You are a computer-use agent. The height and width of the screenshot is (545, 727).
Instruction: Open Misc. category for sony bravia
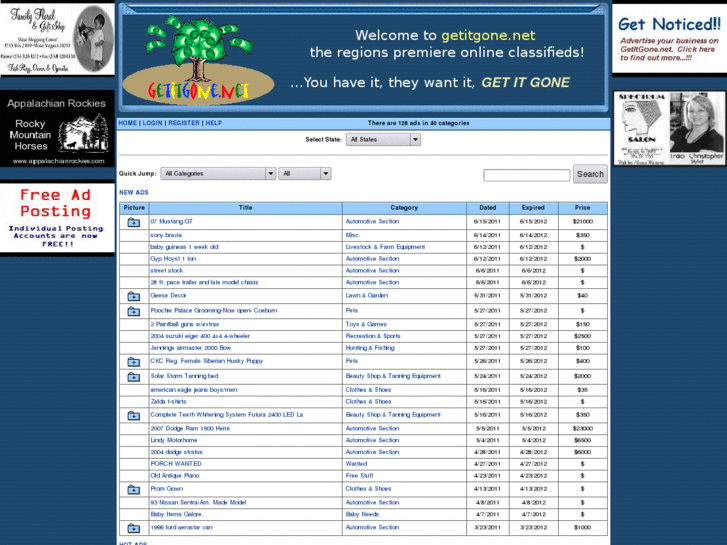[353, 235]
